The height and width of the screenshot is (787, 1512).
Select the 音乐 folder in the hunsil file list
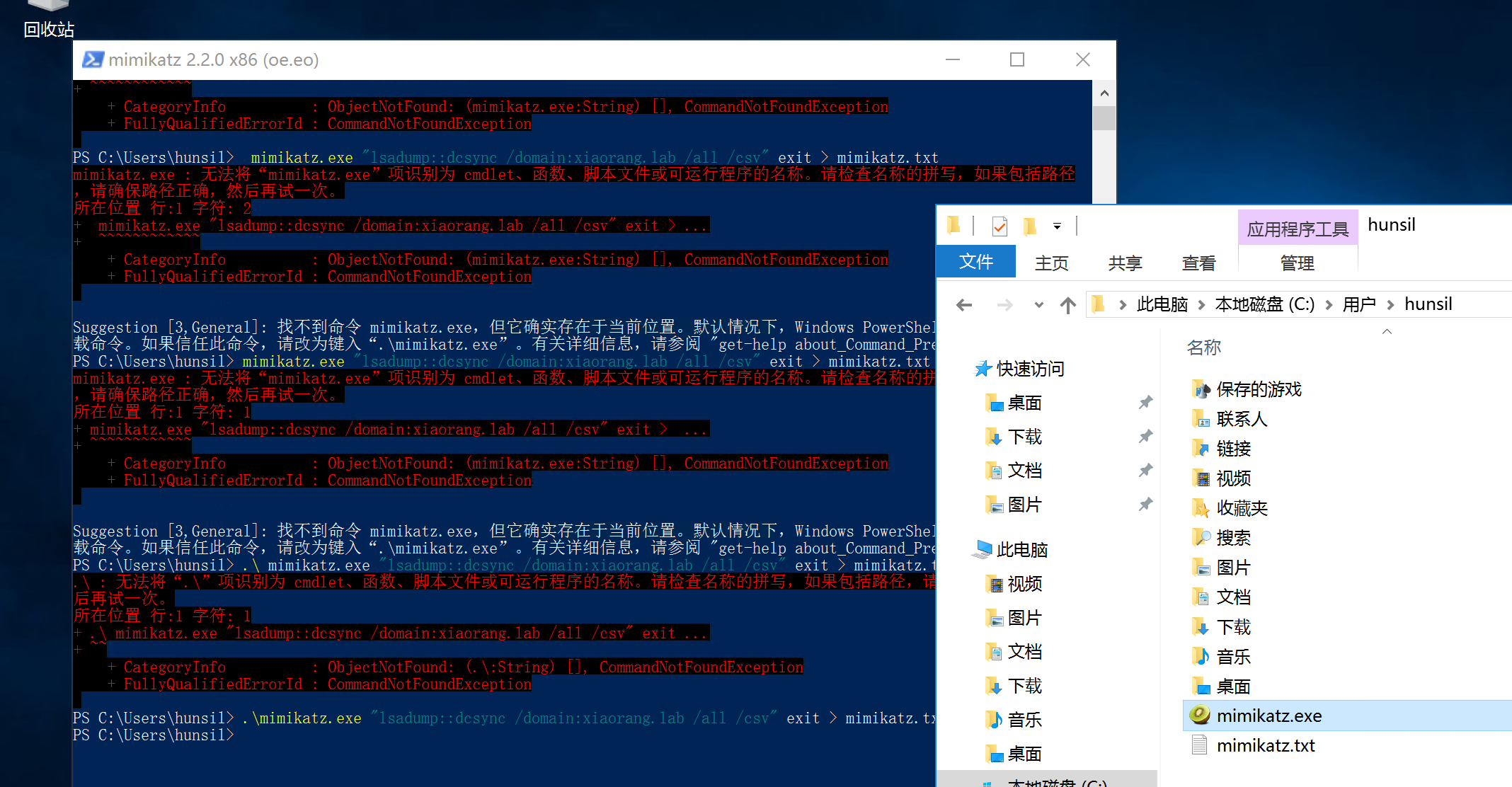click(x=1222, y=657)
